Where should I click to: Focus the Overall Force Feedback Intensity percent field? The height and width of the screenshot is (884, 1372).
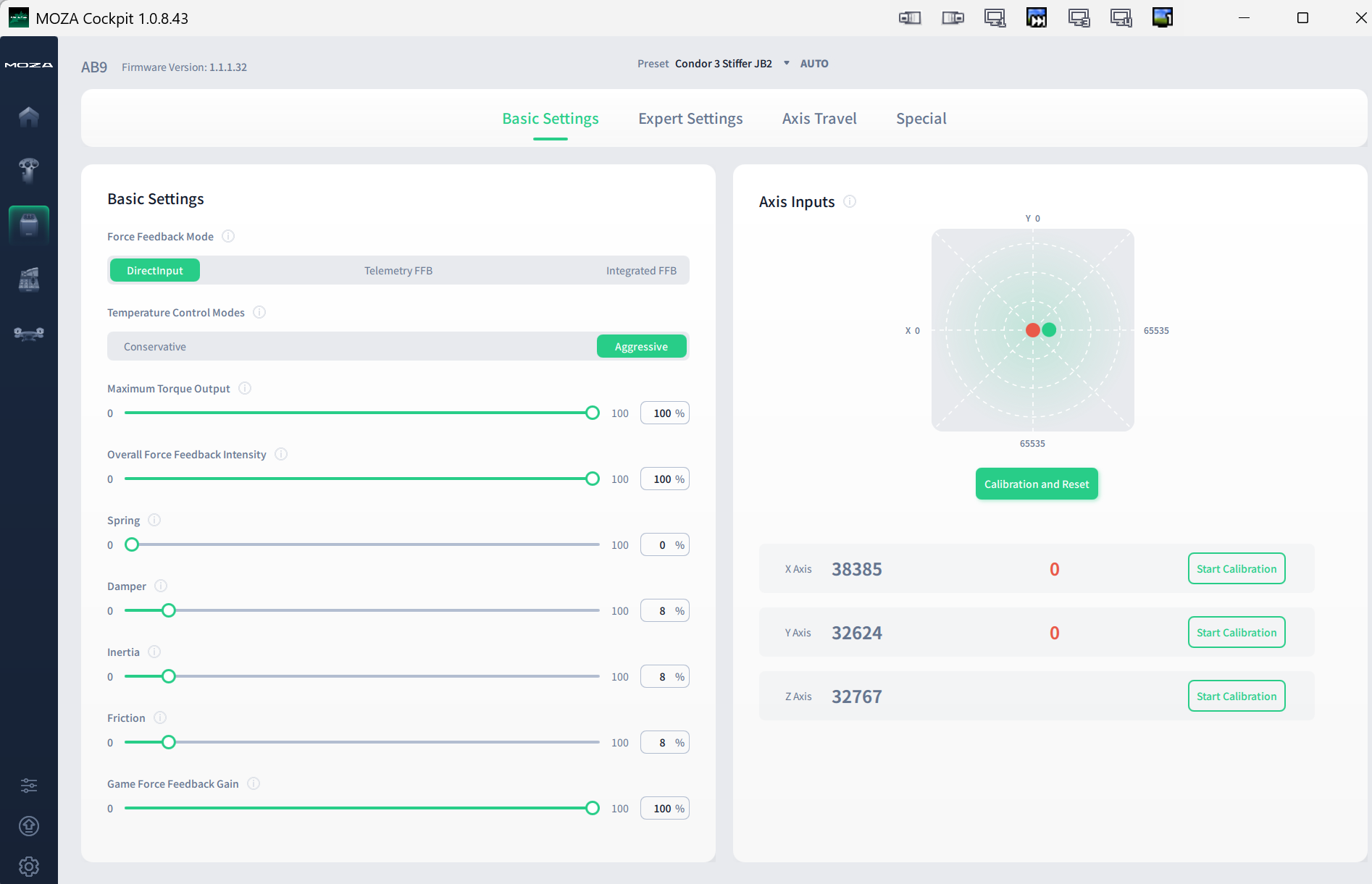(665, 479)
